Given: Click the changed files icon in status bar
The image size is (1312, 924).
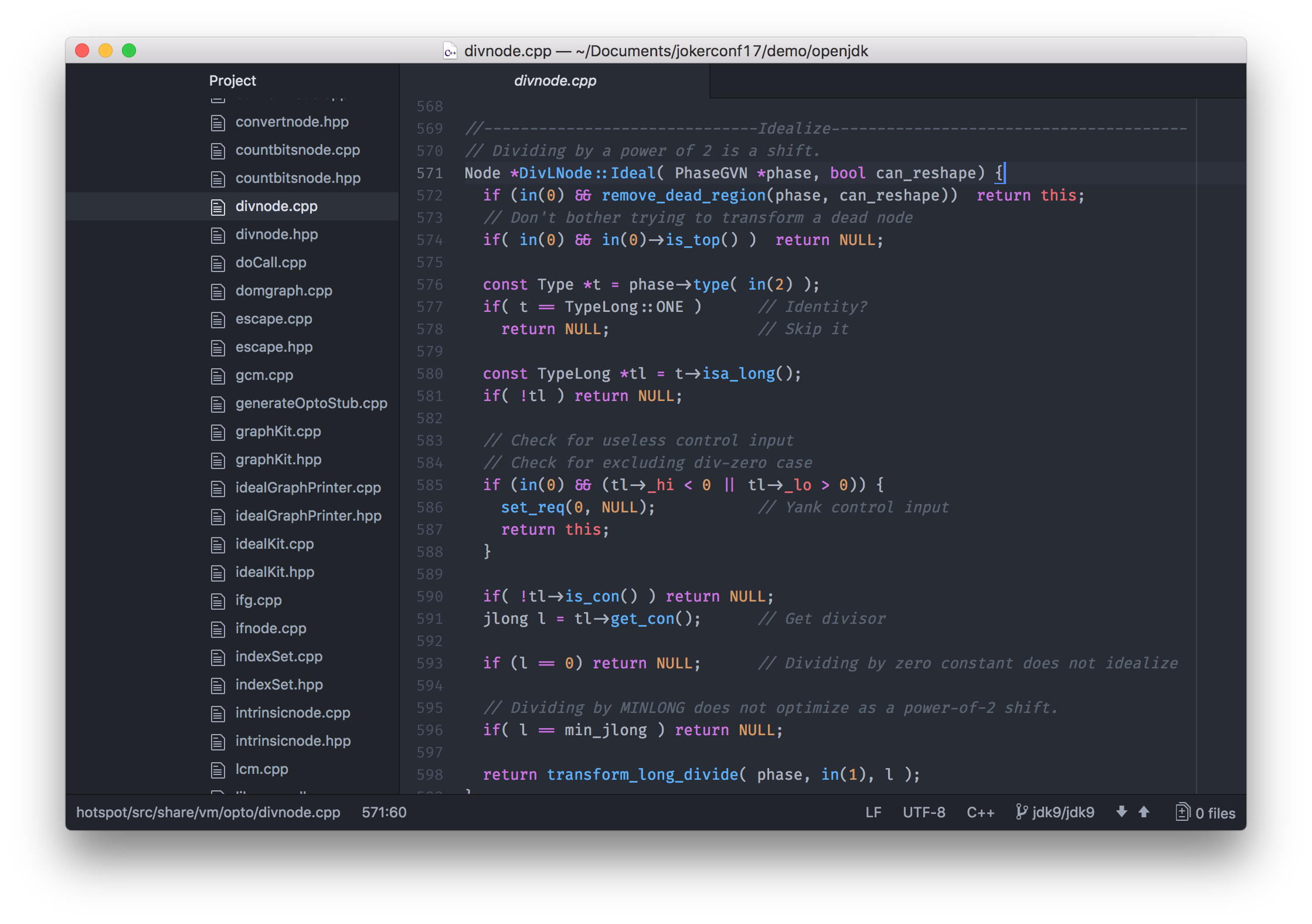Looking at the screenshot, I should tap(1182, 812).
